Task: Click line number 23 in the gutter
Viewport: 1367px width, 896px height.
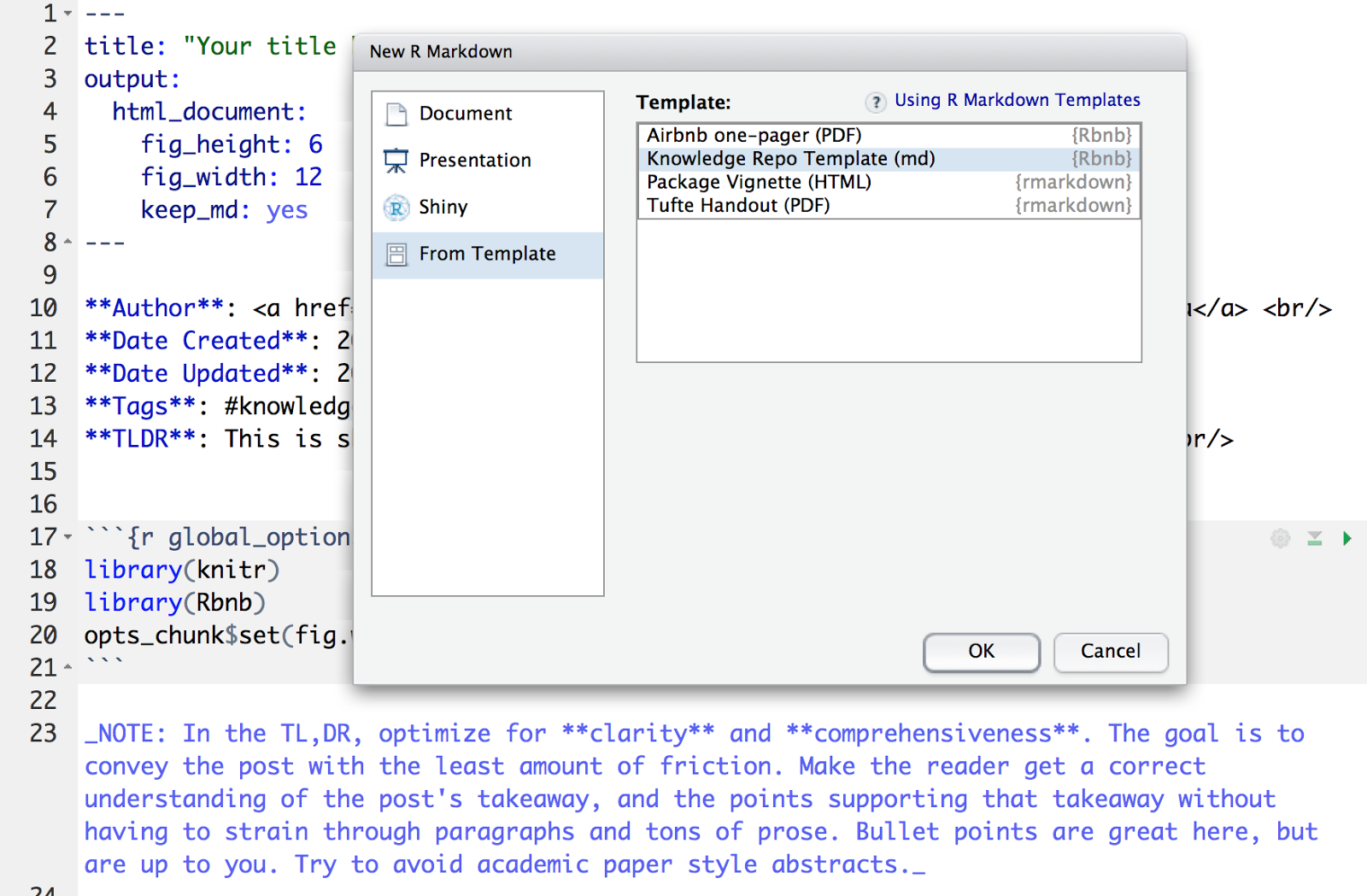Action: point(43,734)
